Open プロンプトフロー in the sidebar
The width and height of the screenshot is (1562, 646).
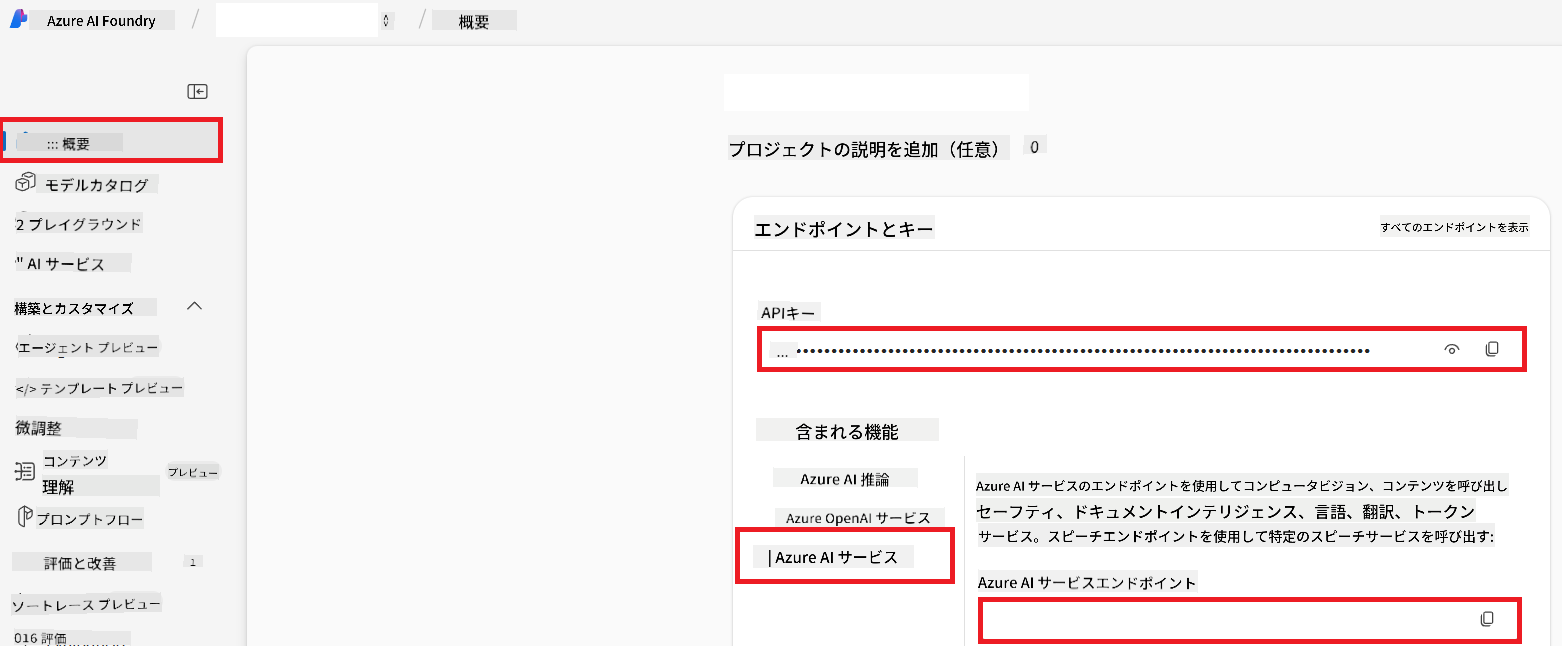click(90, 519)
